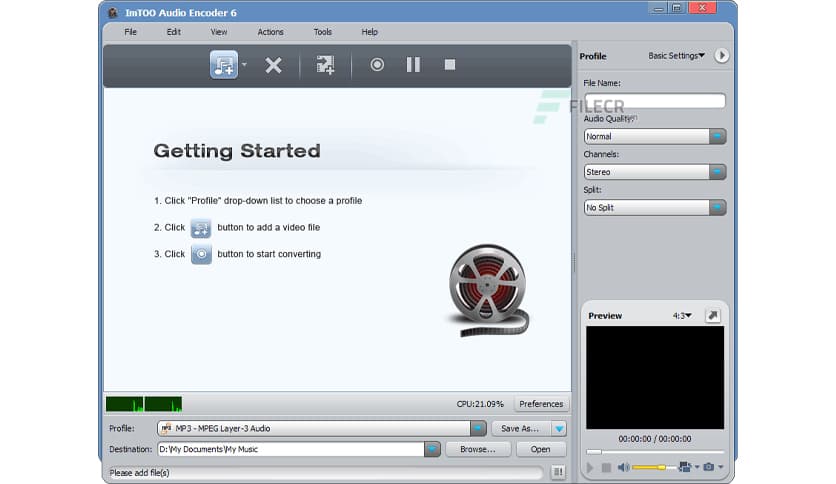836x484 pixels.
Task: Open the Save As dropdown arrow
Action: tap(559, 428)
